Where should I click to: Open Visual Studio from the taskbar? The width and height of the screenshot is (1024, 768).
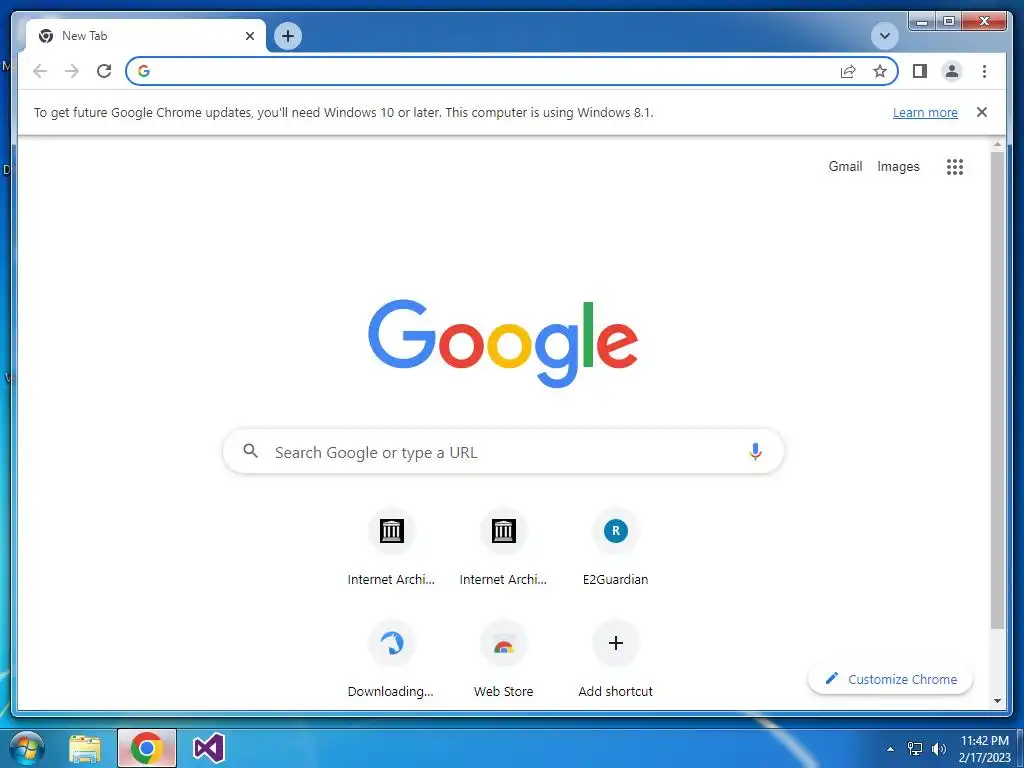209,748
